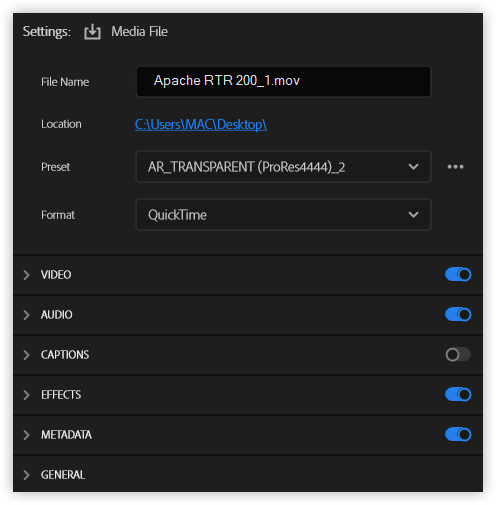Expand the GENERAL section chevron
Image resolution: width=496 pixels, height=505 pixels.
(26, 475)
